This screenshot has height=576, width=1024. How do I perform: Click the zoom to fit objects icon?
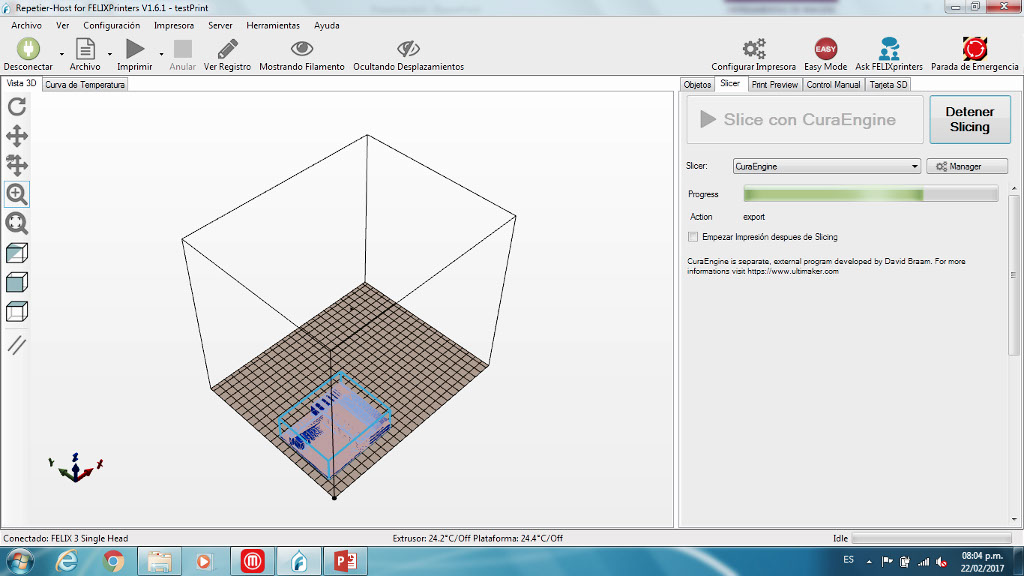pyautogui.click(x=17, y=223)
